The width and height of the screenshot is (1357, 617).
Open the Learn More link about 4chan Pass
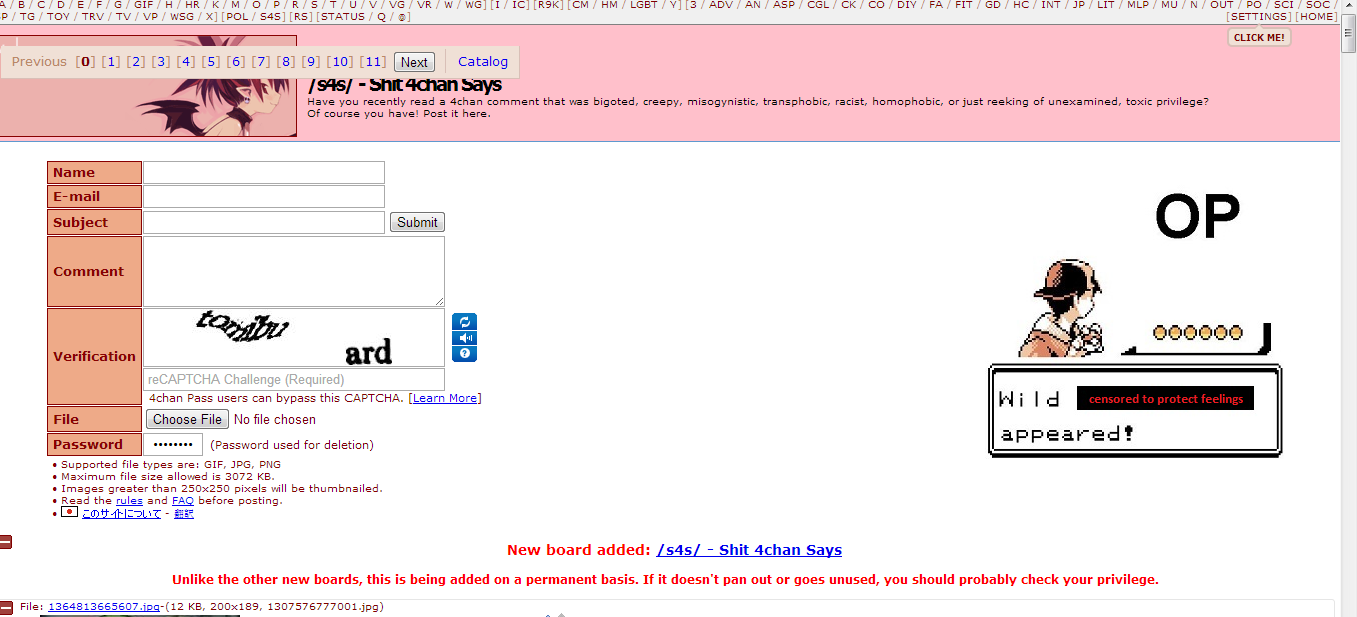[445, 398]
